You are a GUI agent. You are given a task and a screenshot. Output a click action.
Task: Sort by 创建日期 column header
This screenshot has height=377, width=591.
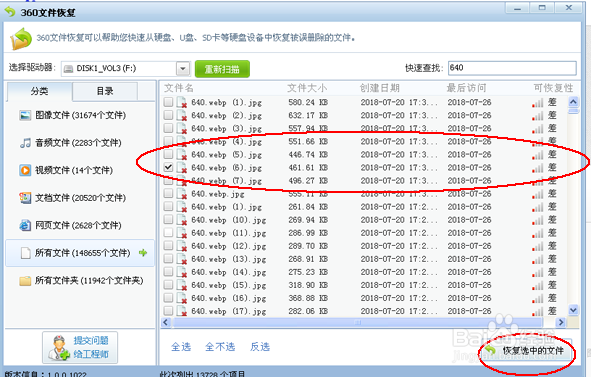click(380, 88)
